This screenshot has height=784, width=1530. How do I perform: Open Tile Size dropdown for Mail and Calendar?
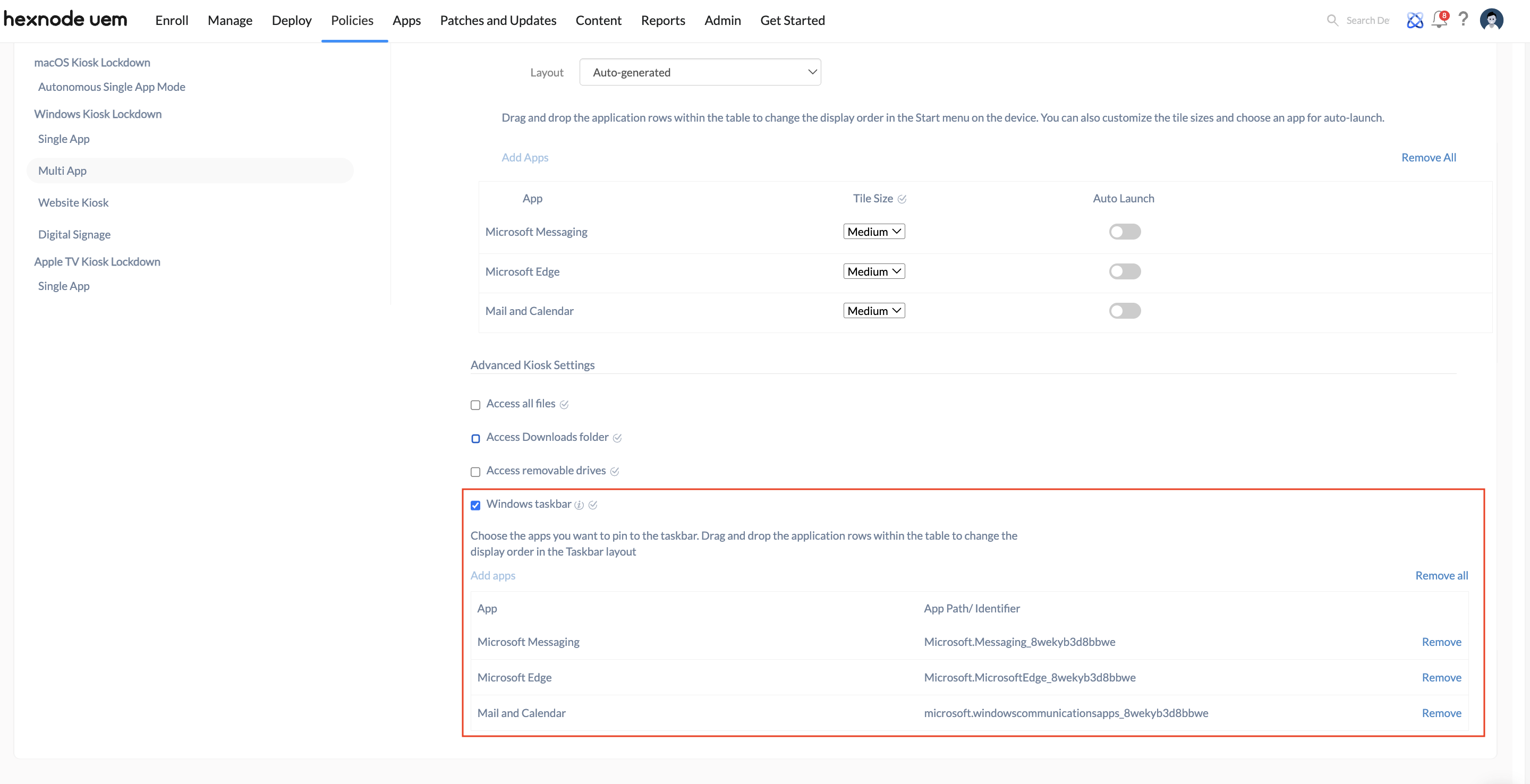click(874, 311)
